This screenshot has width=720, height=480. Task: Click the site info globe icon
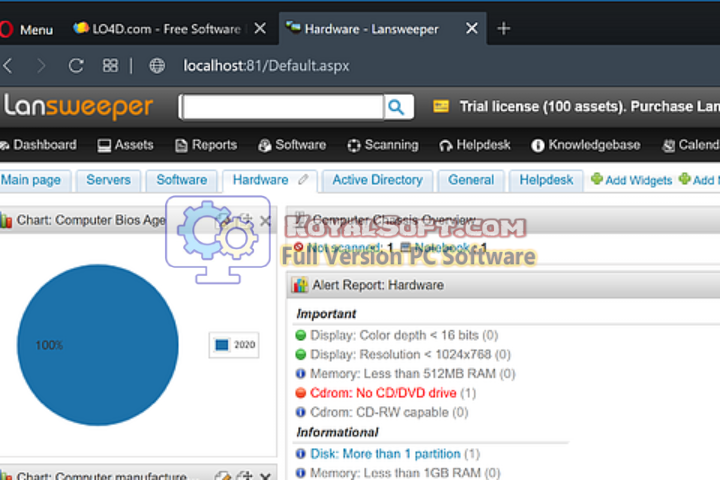point(157,66)
